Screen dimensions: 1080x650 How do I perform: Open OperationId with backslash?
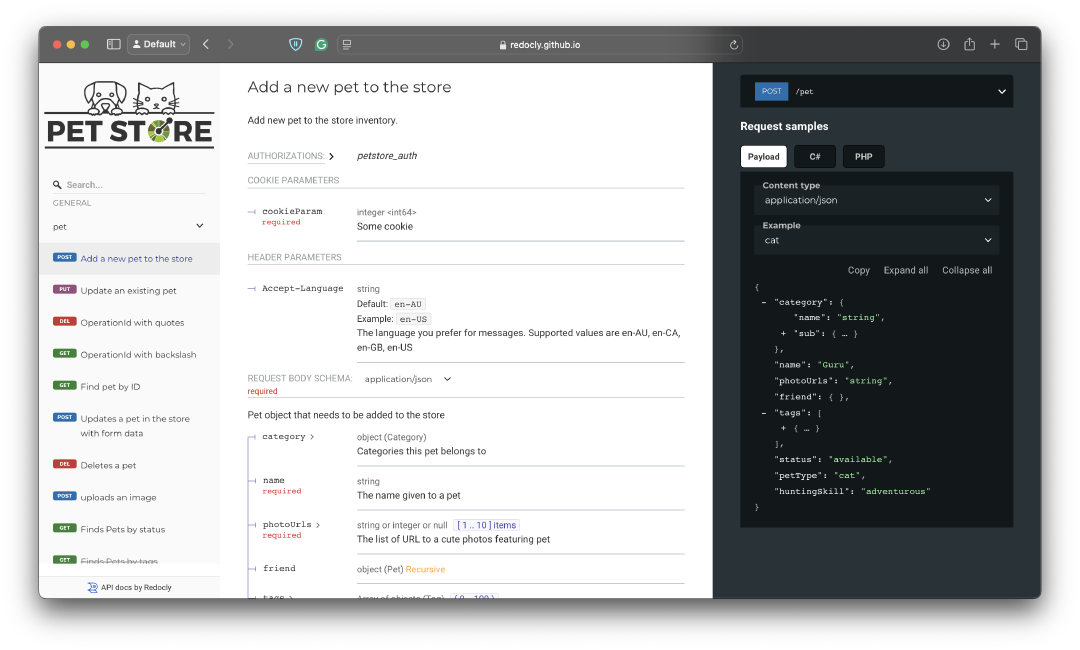click(129, 355)
